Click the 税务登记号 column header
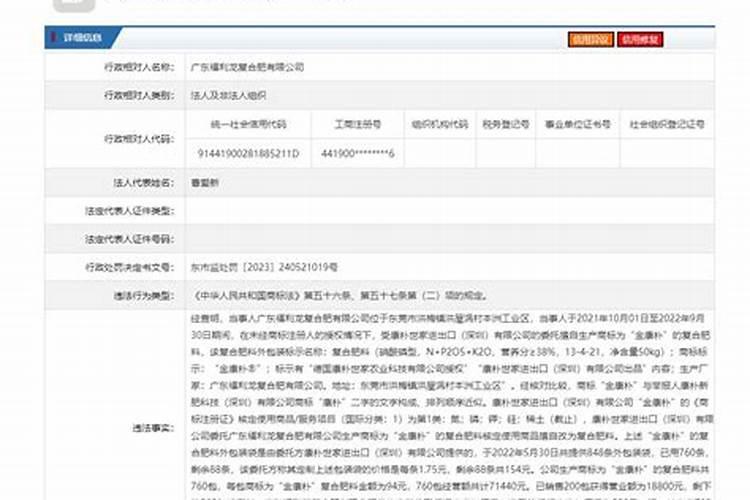750x500 pixels. [506, 124]
